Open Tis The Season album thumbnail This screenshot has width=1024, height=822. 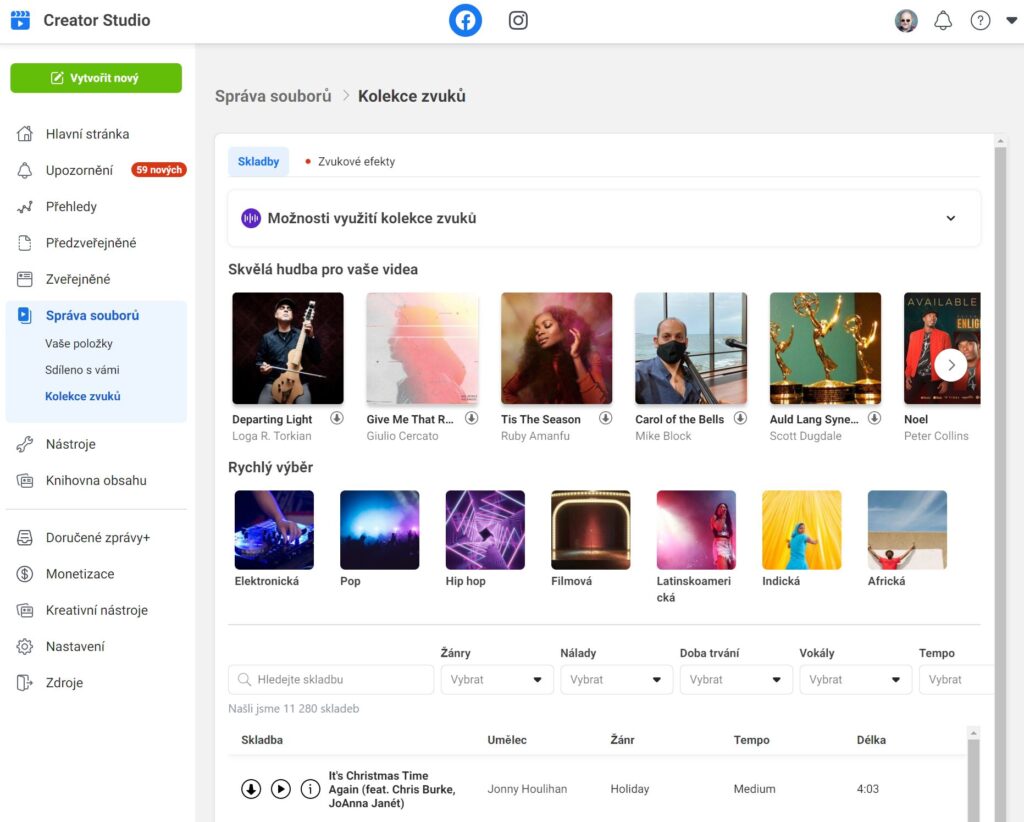(556, 348)
